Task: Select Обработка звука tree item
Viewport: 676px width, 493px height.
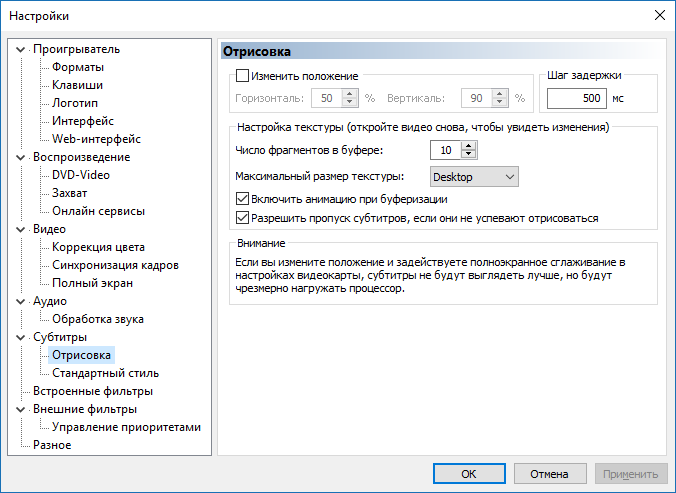Action: [x=98, y=319]
